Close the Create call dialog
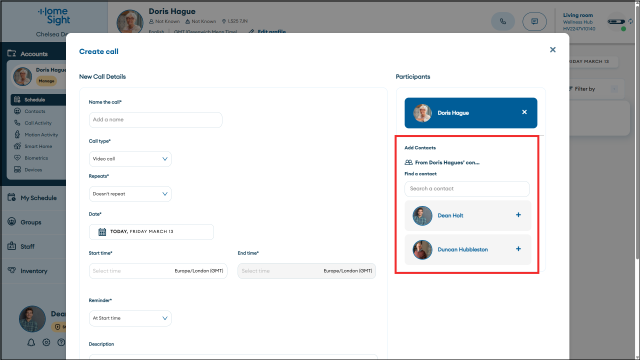640x360 pixels. pyautogui.click(x=553, y=49)
